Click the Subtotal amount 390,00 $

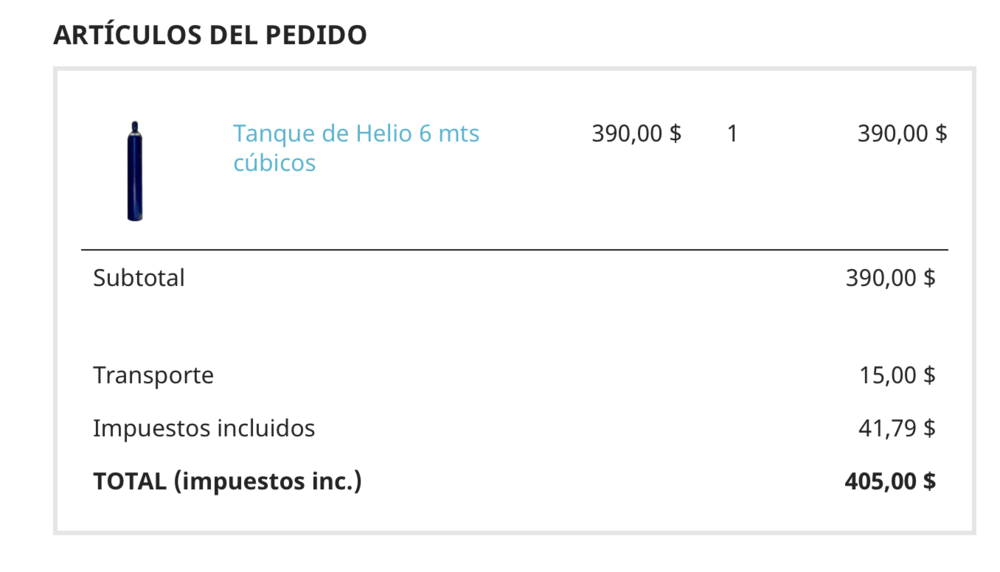(890, 278)
